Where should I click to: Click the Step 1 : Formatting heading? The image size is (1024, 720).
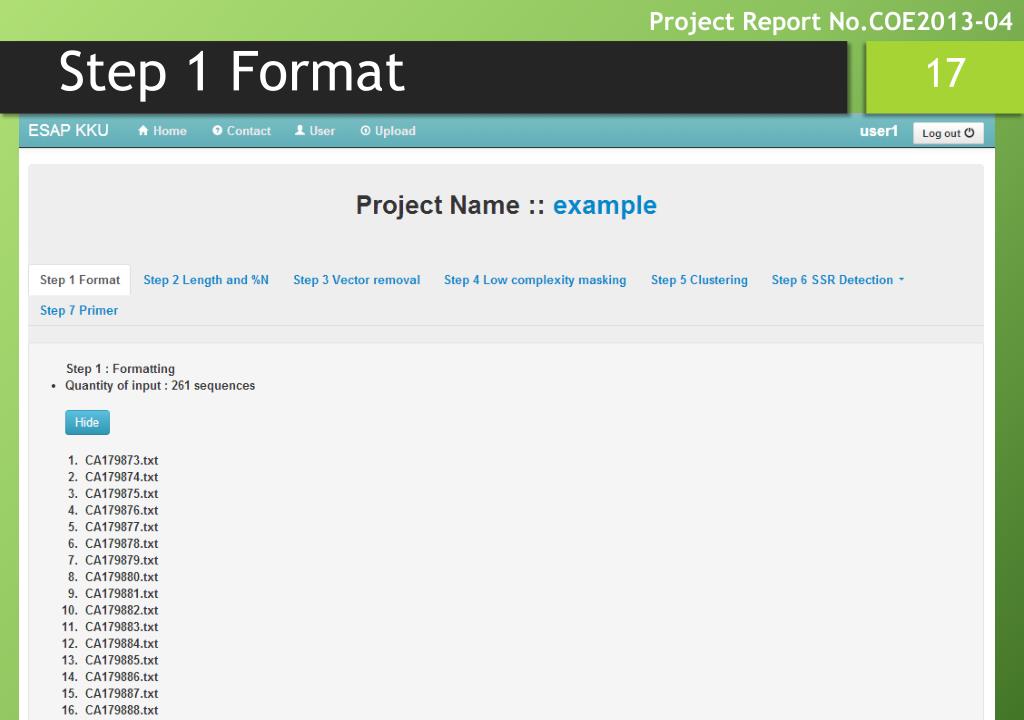pyautogui.click(x=120, y=368)
